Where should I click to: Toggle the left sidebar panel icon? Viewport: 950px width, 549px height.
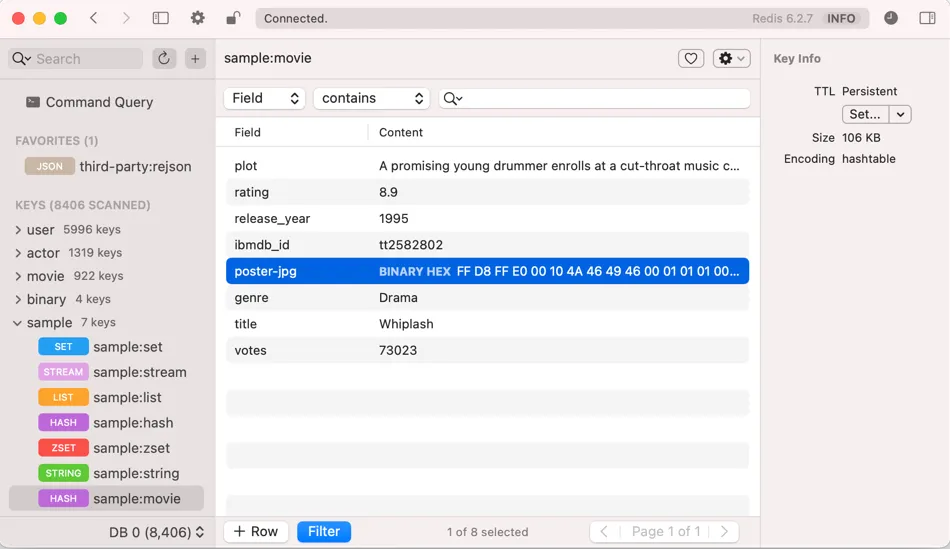pos(160,18)
